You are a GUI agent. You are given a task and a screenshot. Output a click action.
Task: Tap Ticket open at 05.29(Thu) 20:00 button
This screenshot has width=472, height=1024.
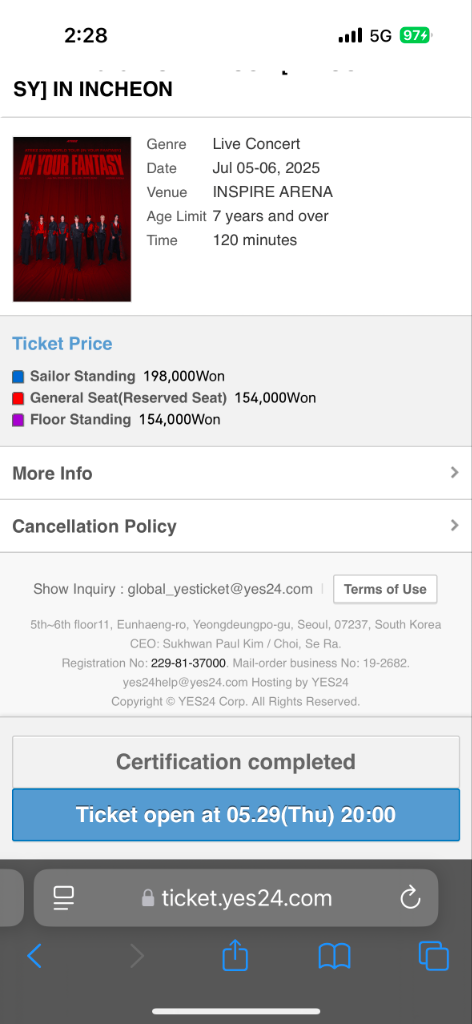pyautogui.click(x=236, y=815)
